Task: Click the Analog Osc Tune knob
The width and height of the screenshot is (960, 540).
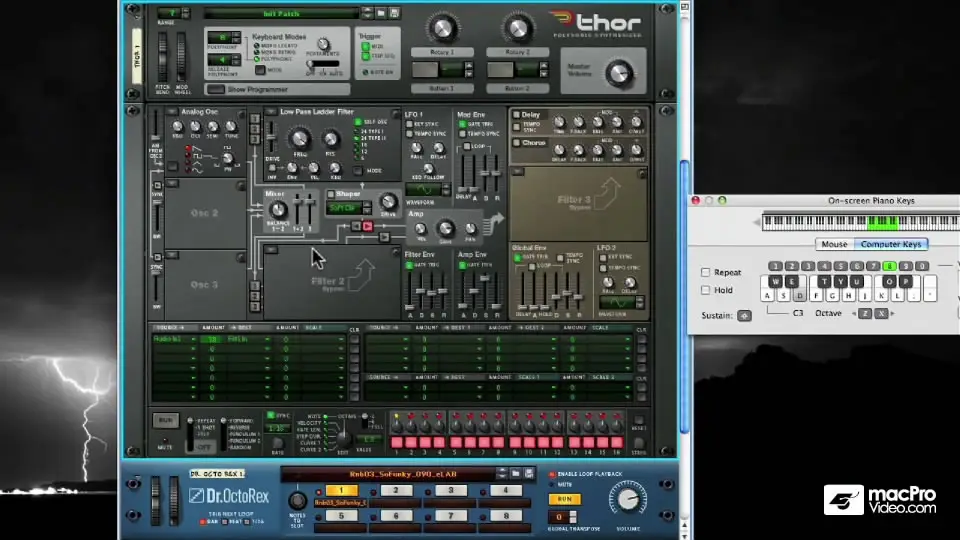Action: coord(231,127)
